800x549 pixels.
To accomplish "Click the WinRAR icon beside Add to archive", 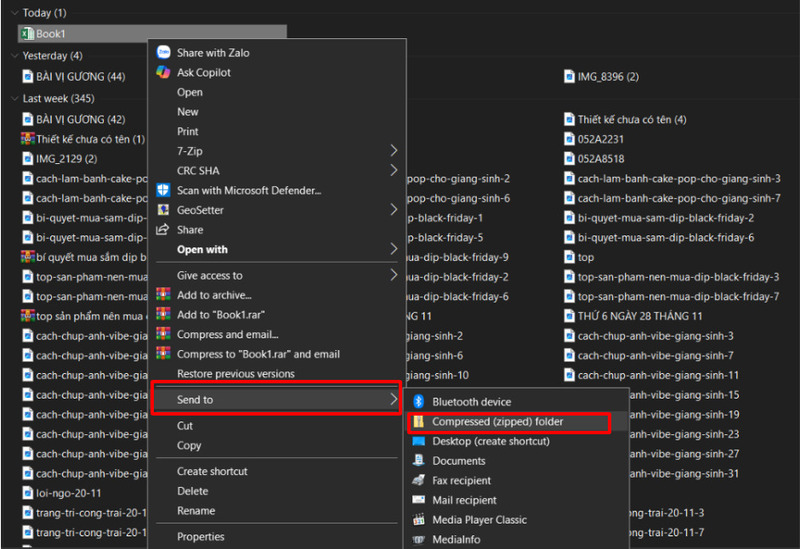I will pos(163,295).
